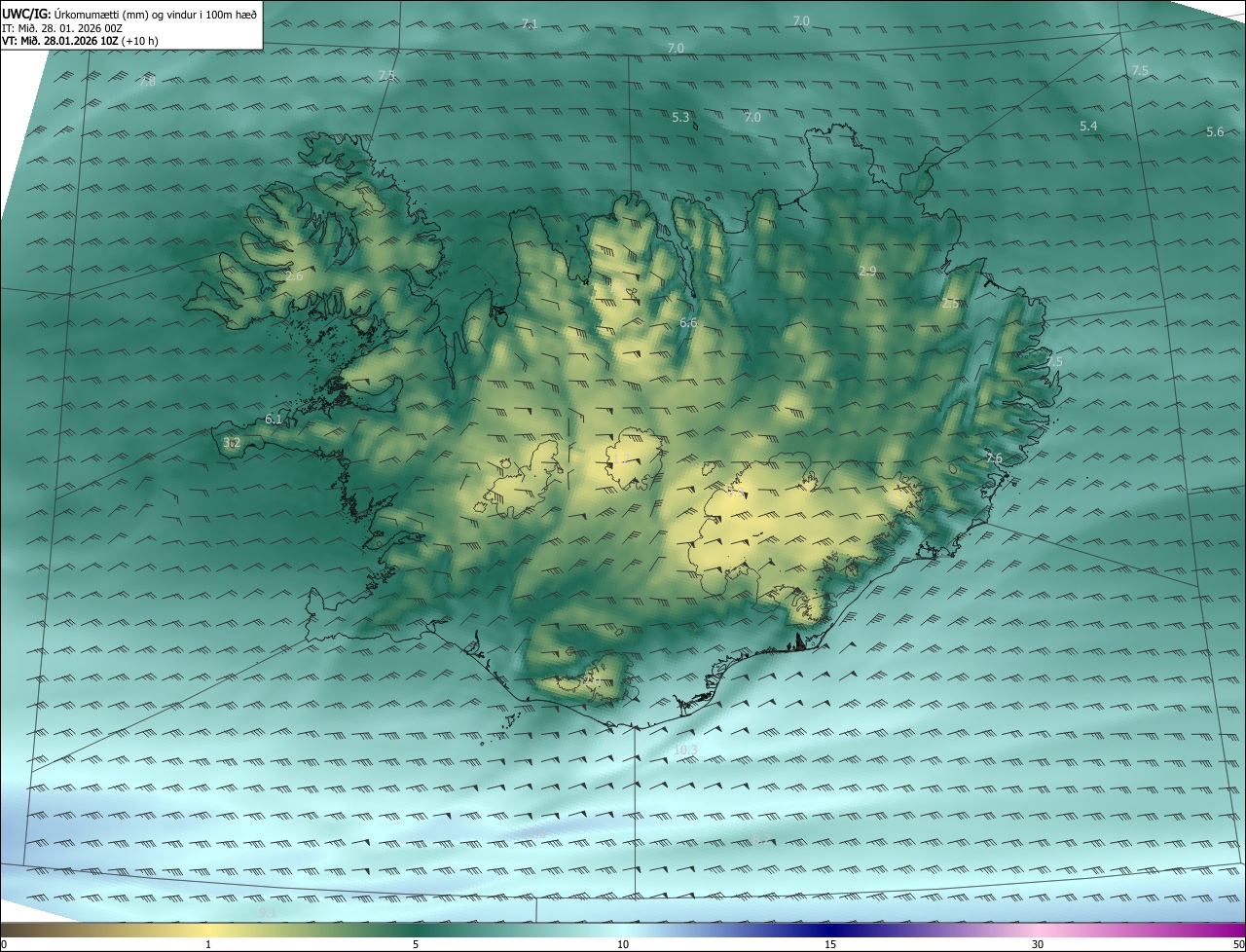Screen dimensions: 1246x952
Task: Click the valid time line 'VT: Mið. 28.01.2026 10Z (+10 h)'
Action: click(x=80, y=41)
